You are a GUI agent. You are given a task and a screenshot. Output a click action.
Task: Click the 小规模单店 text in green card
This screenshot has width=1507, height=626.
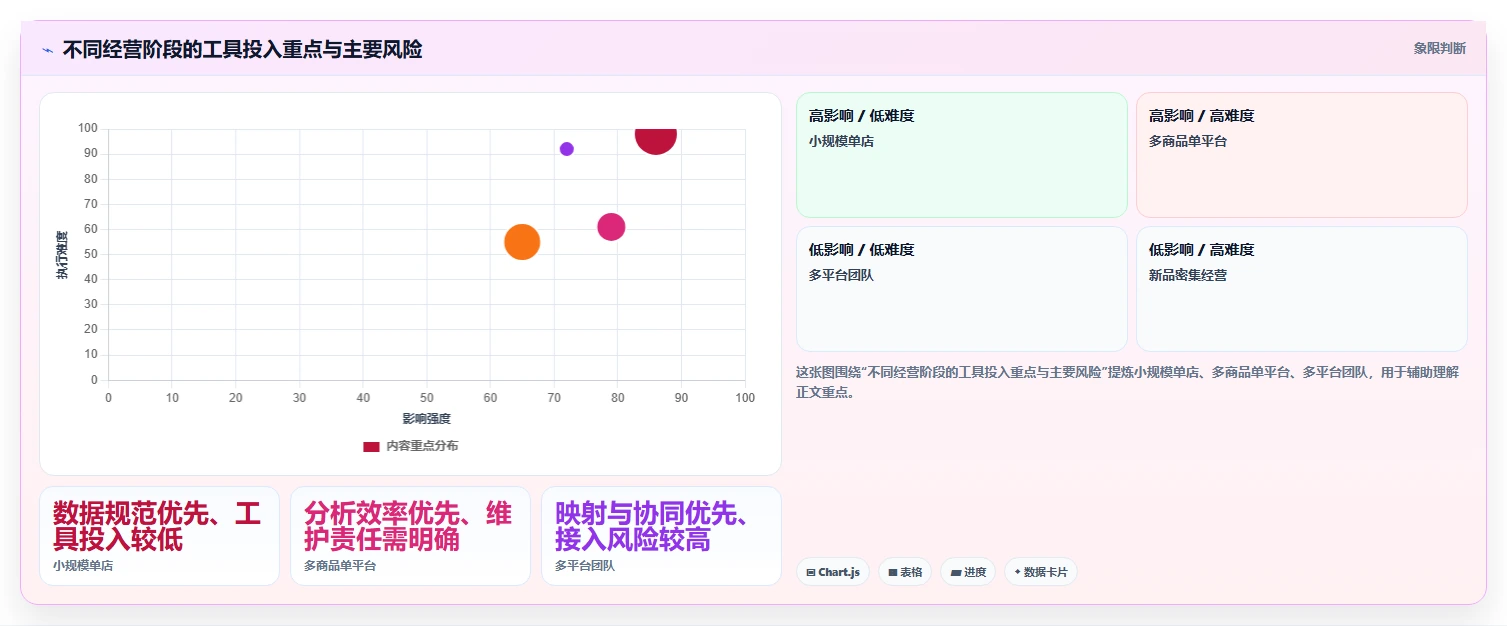(x=841, y=142)
